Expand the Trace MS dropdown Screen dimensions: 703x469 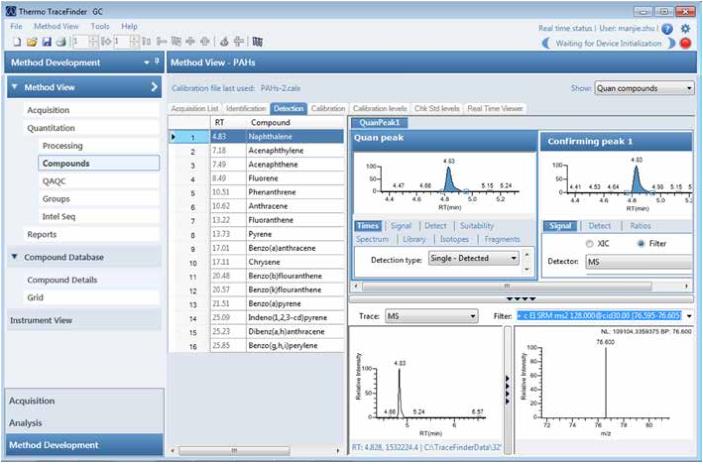pos(471,316)
